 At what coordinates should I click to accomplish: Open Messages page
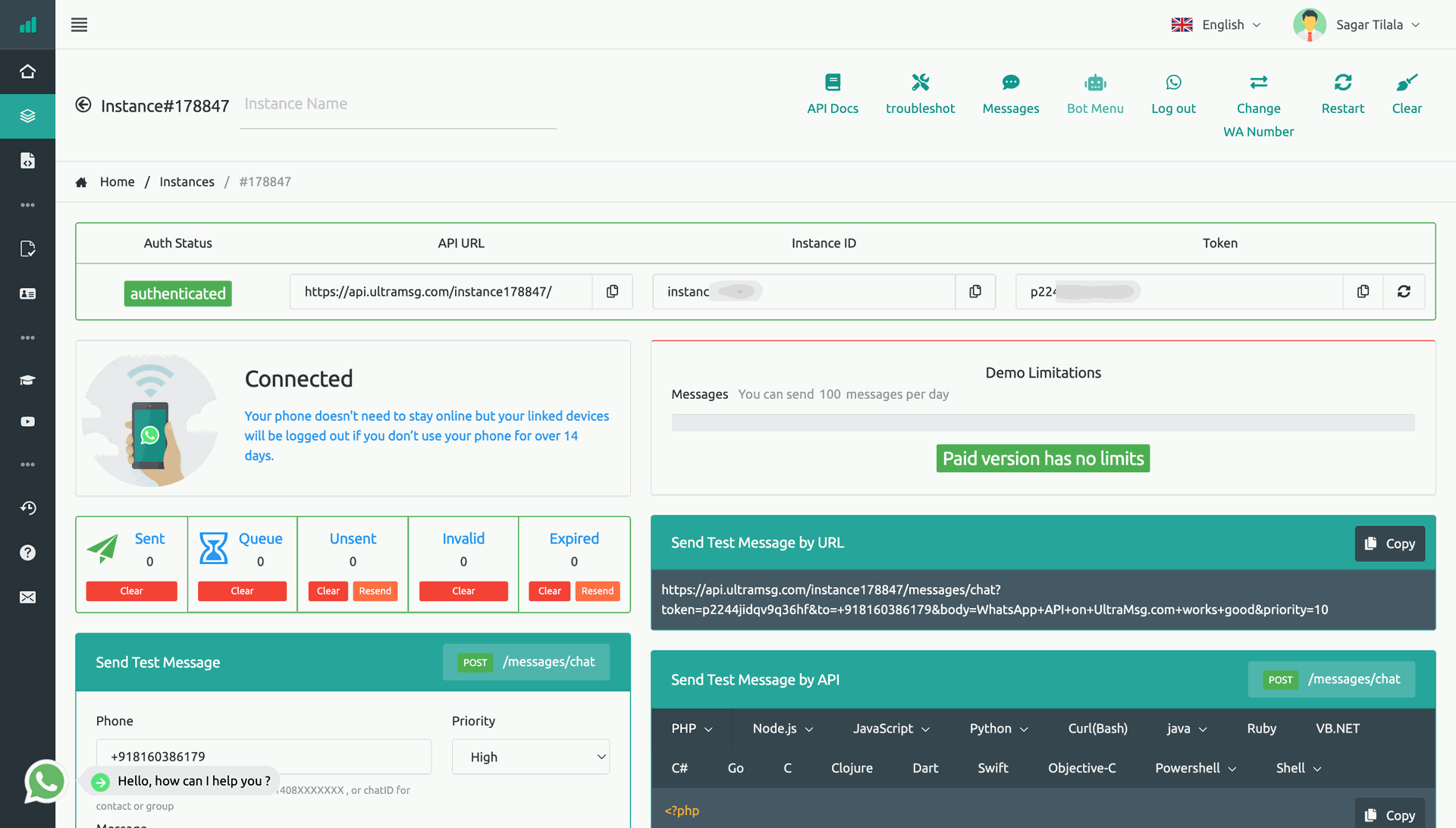pyautogui.click(x=1011, y=94)
